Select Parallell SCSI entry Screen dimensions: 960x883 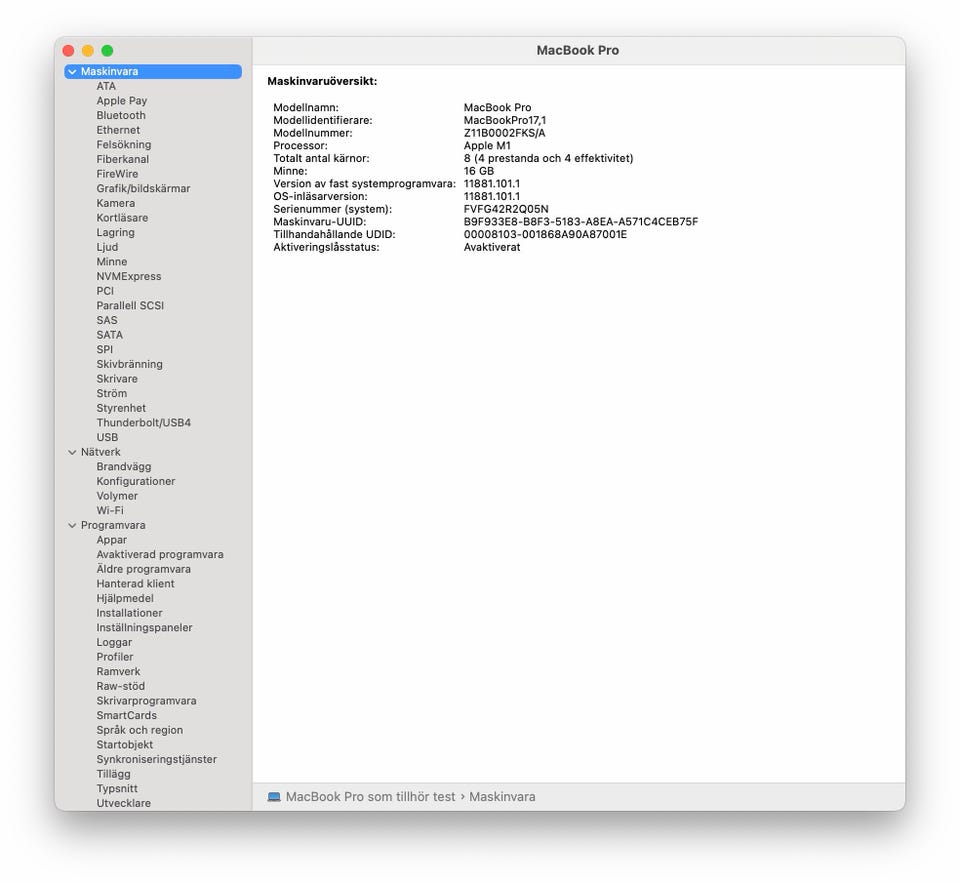click(x=130, y=306)
